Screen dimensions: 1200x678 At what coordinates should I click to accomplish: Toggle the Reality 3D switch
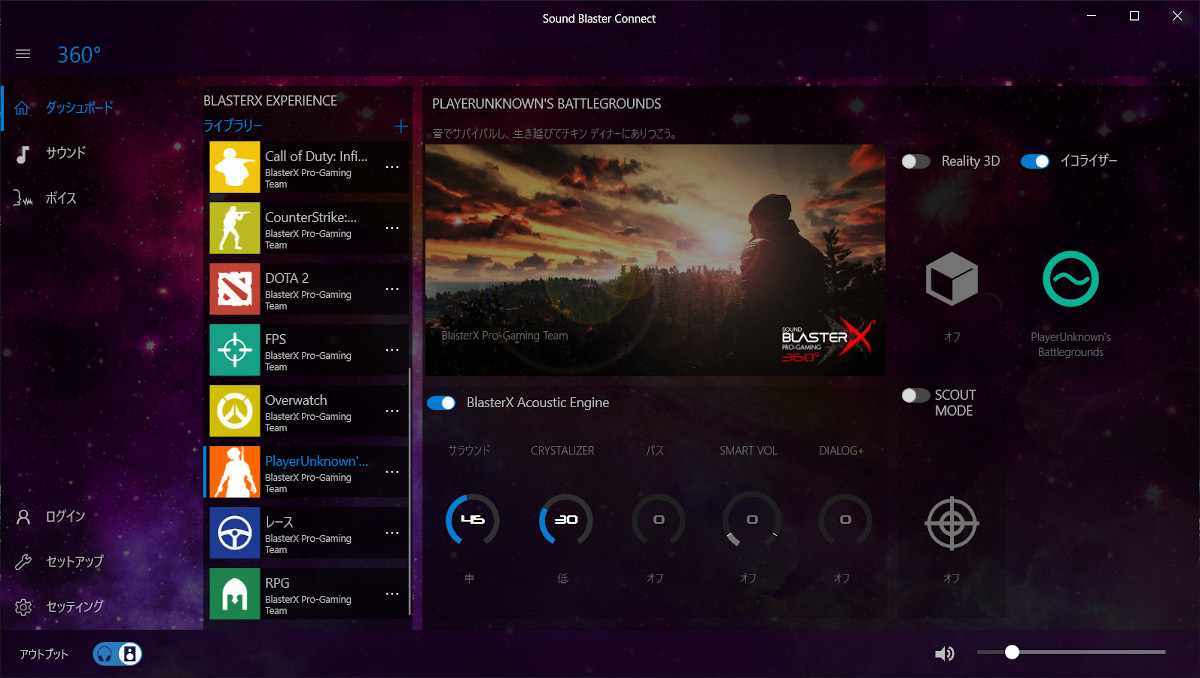(916, 161)
